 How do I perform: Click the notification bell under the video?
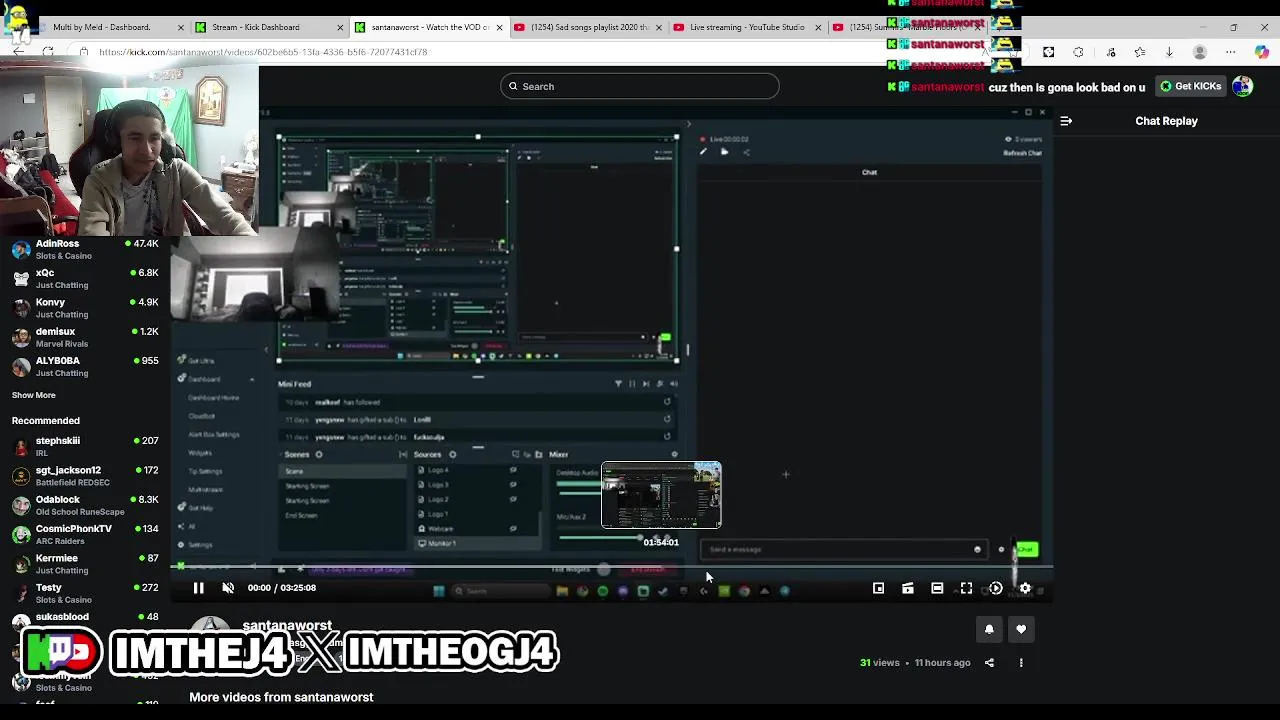click(989, 629)
